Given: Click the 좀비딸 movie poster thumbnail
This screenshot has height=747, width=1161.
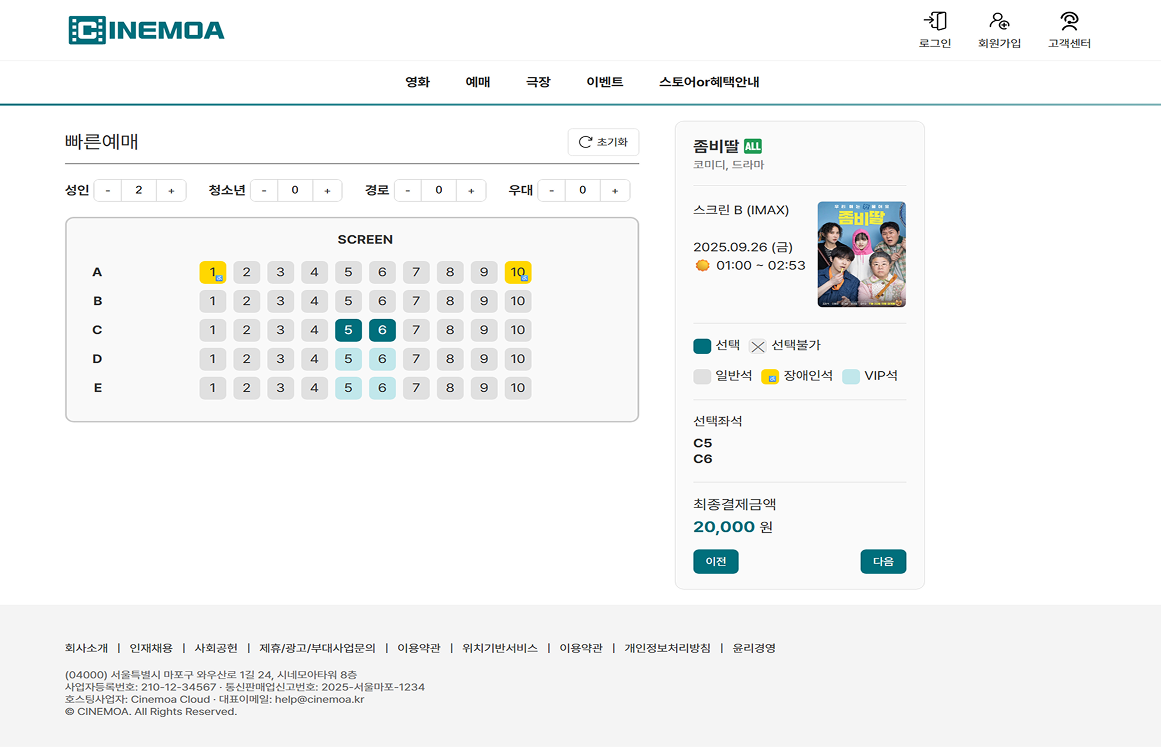Looking at the screenshot, I should click(x=861, y=254).
